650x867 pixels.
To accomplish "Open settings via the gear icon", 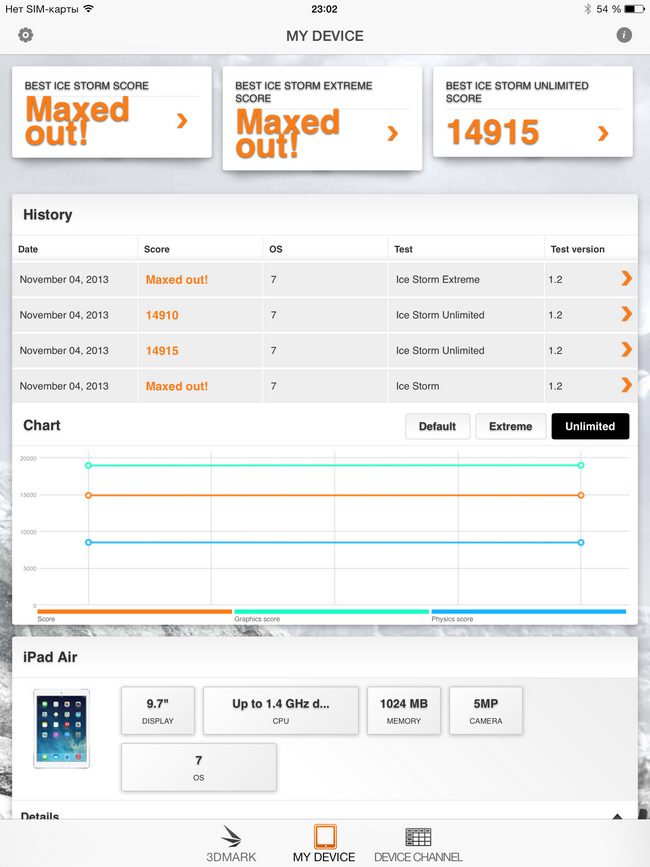I will [26, 35].
